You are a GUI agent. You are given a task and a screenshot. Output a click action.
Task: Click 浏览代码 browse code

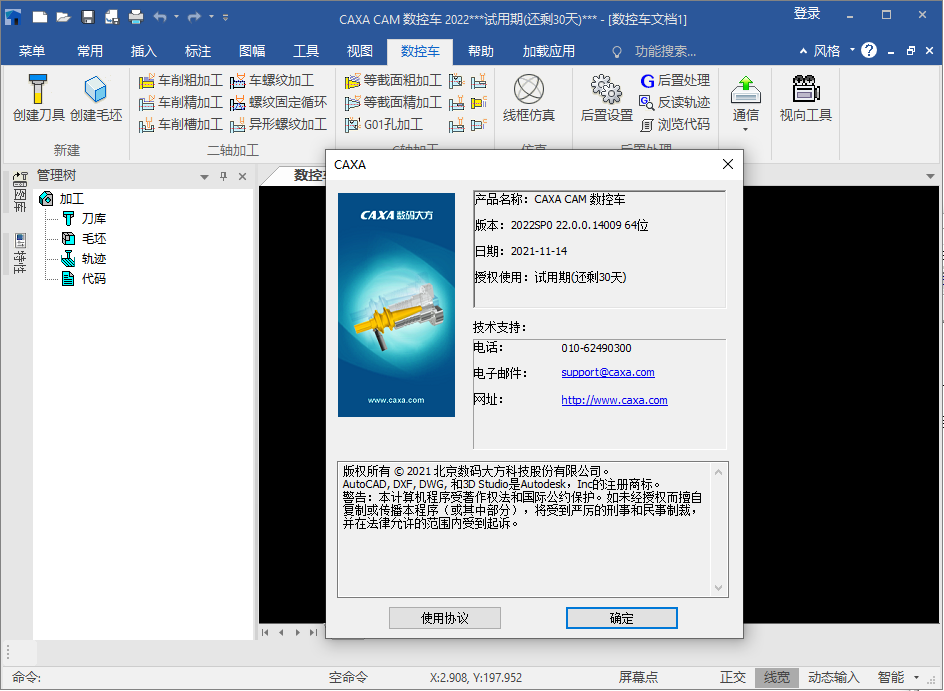point(675,125)
